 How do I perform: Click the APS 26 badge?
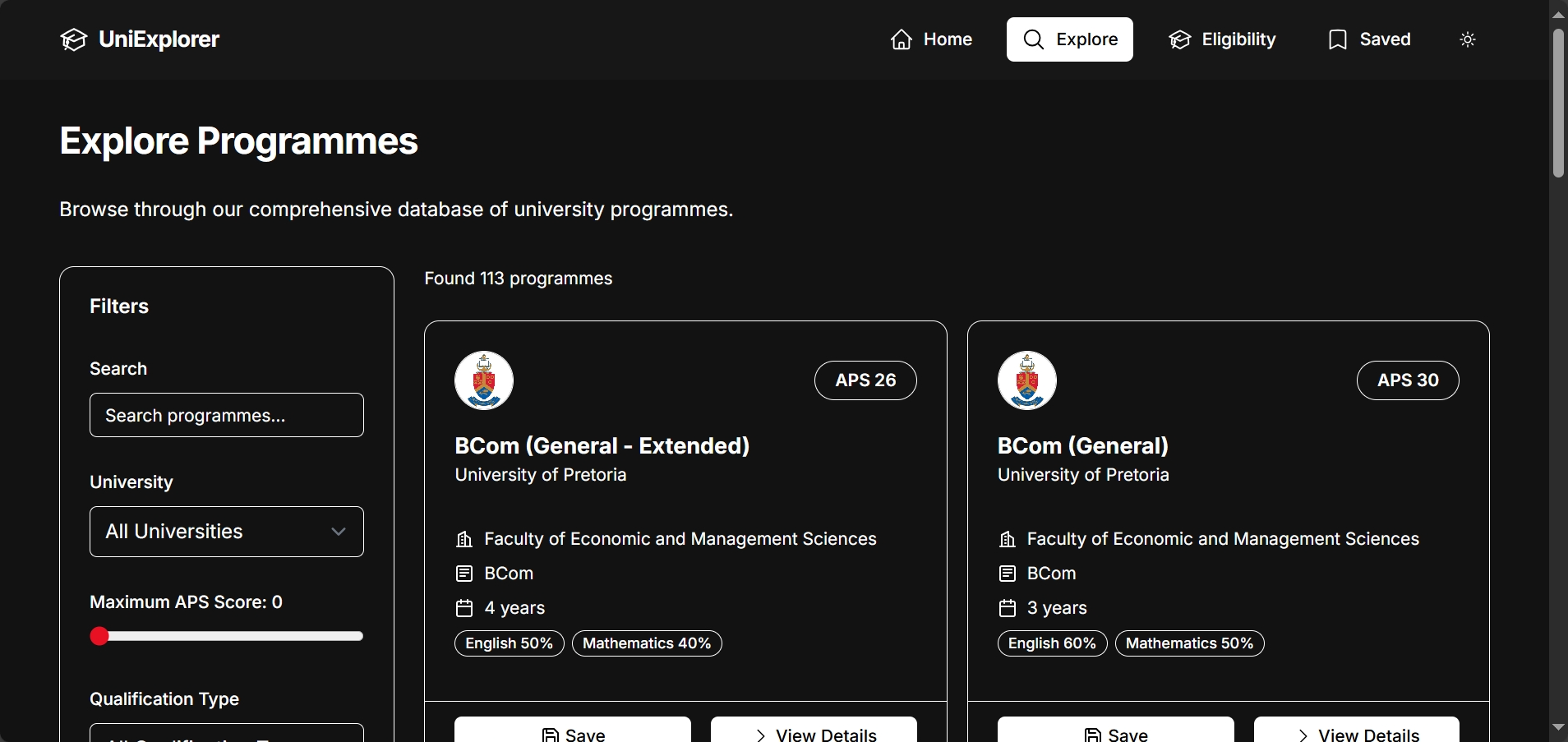click(x=865, y=380)
